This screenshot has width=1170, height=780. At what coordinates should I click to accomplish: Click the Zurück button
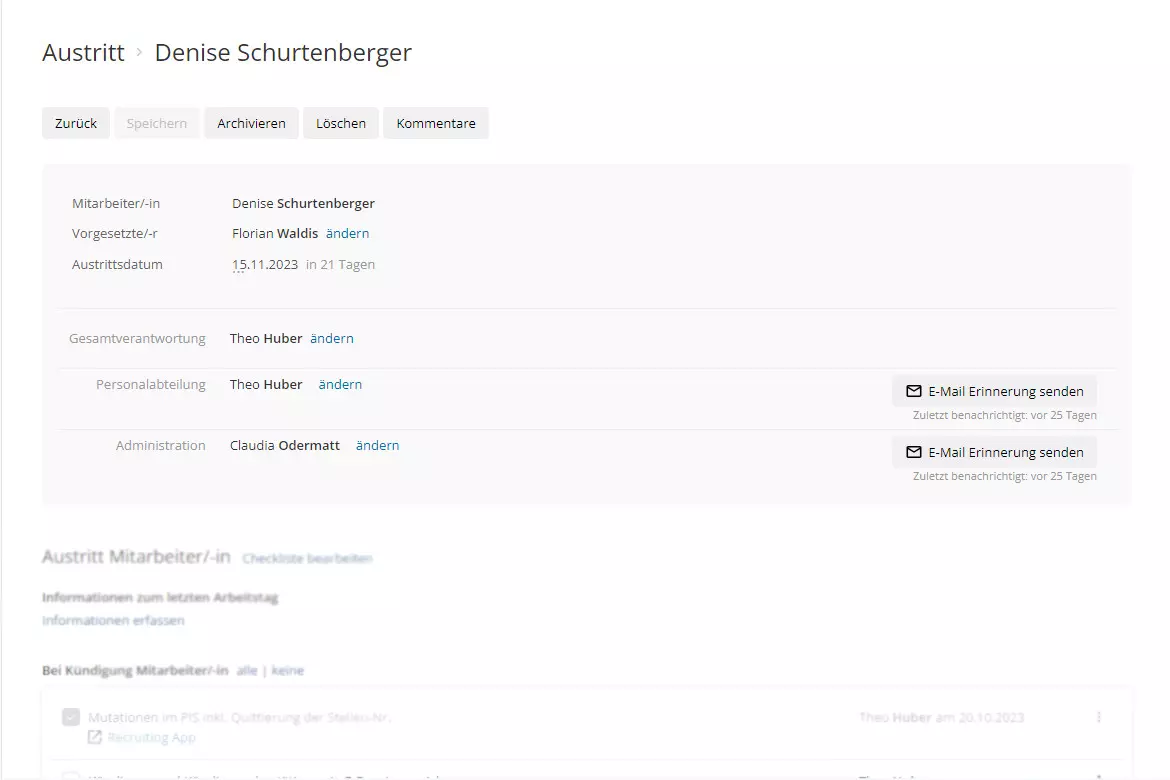(76, 123)
